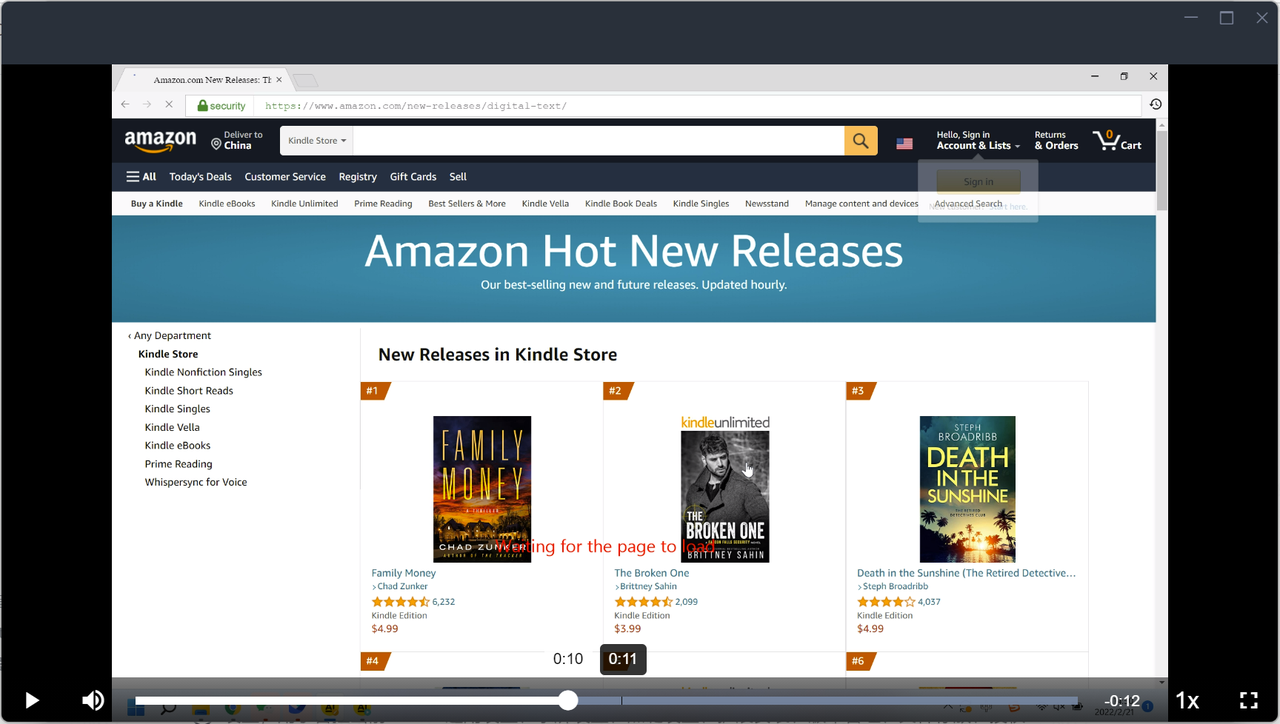Select Today's Deals in navigation bar

click(x=200, y=177)
